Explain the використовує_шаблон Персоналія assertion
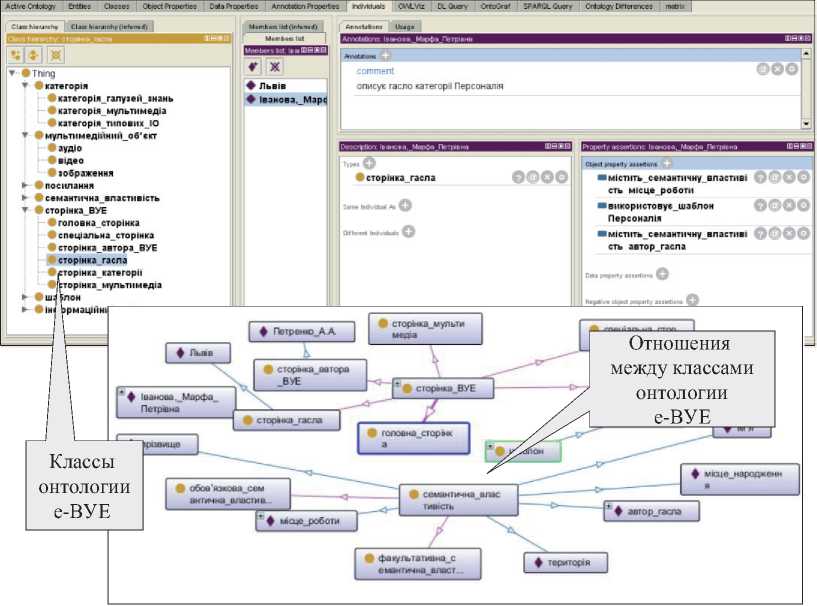The height and width of the screenshot is (606, 817). [760, 205]
